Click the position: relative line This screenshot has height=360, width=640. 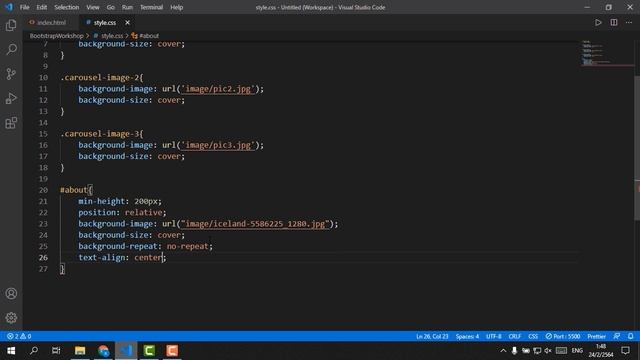click(122, 213)
